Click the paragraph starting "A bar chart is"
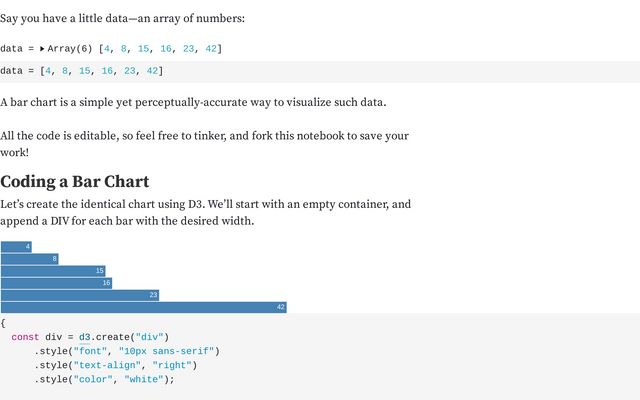Viewport: 640px width, 400px height. (x=193, y=102)
